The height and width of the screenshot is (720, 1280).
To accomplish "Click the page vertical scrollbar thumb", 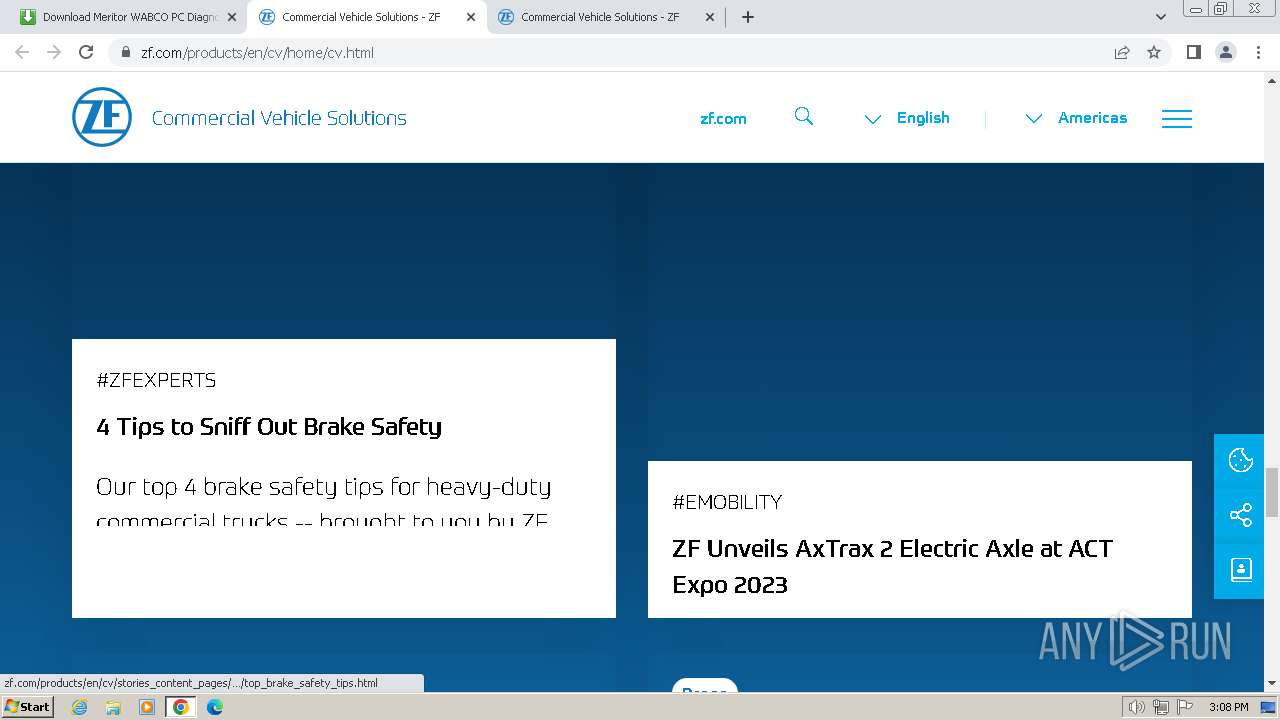I will (x=1272, y=492).
